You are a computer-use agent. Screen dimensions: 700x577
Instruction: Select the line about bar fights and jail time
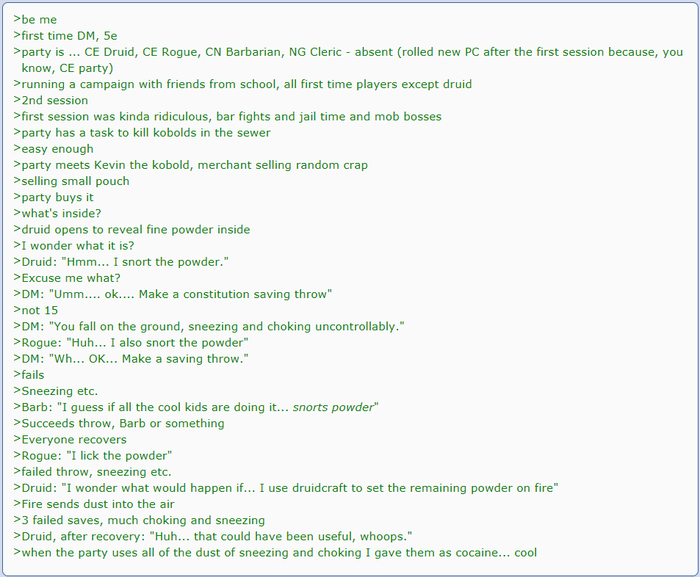click(x=227, y=116)
